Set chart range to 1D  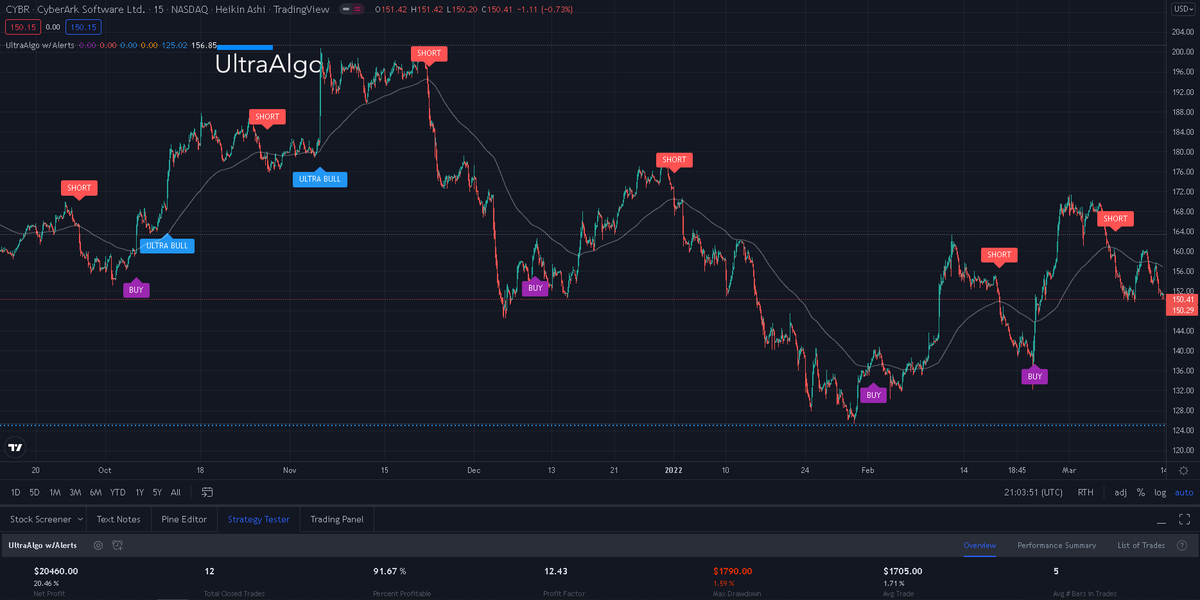tap(16, 492)
